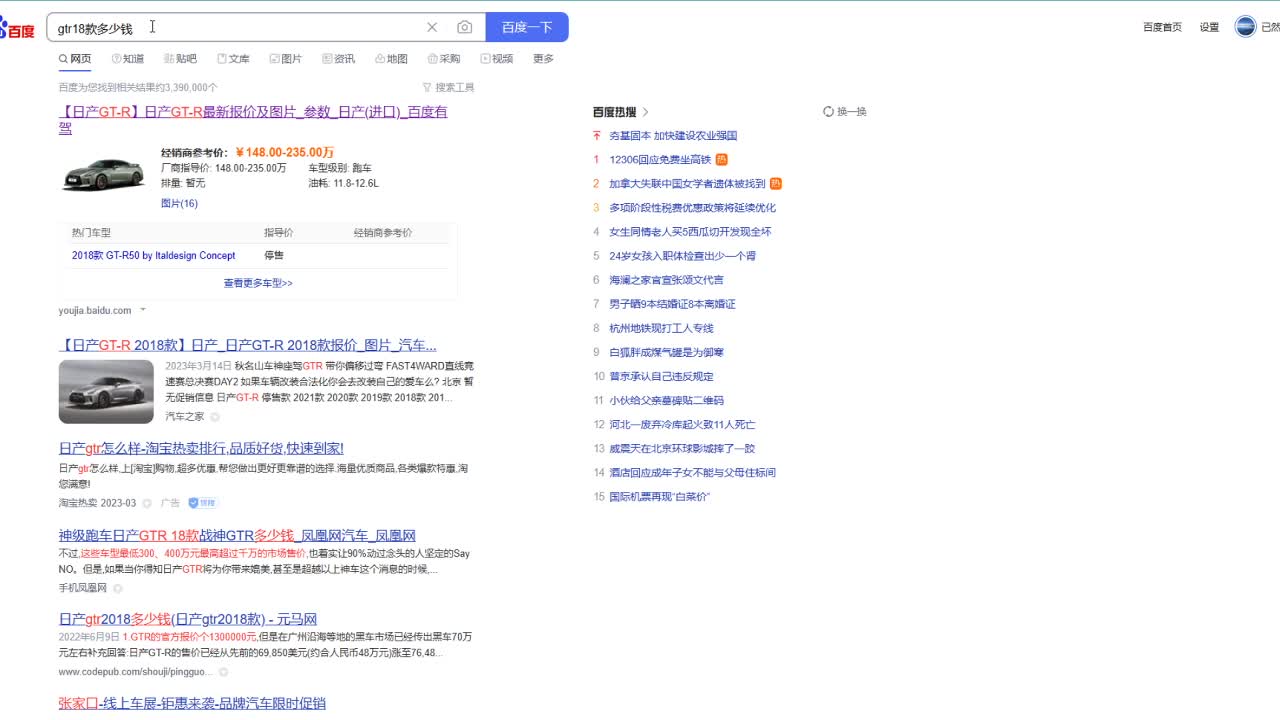Click the gray GT-R thumbnail in first result

pos(103,175)
